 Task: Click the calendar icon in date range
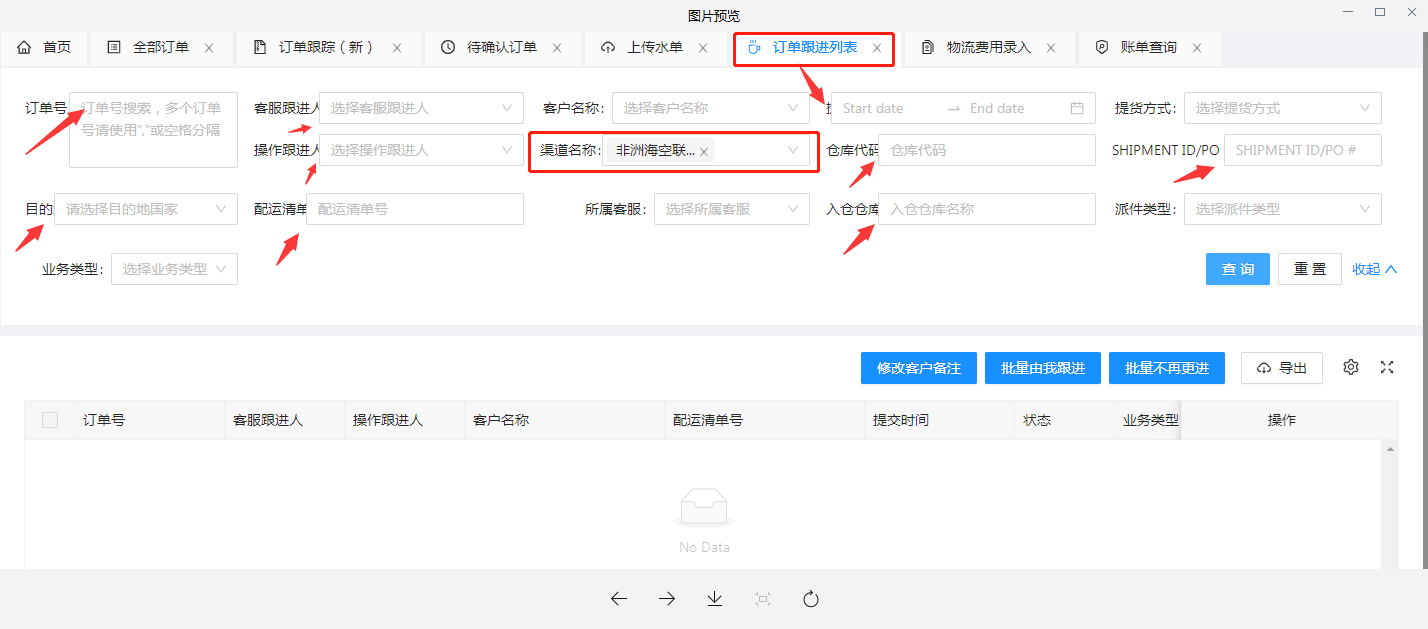(1077, 108)
